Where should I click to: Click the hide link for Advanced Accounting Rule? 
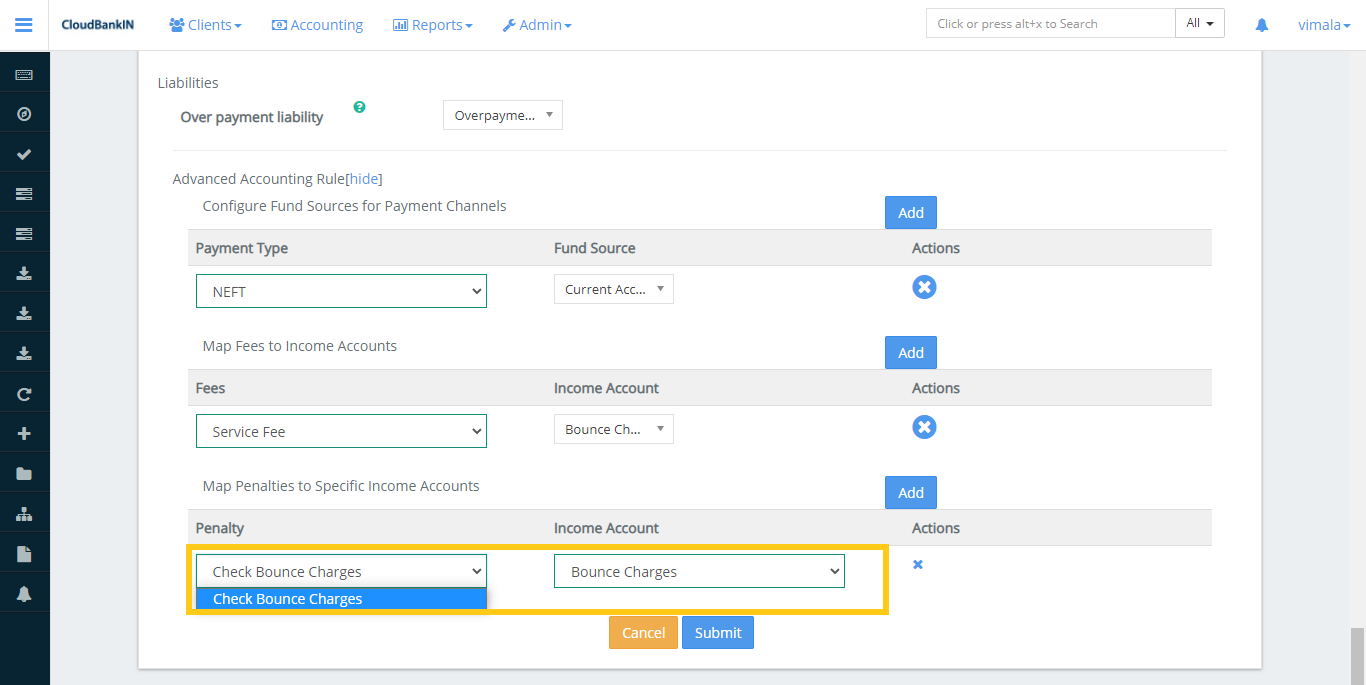pos(364,179)
